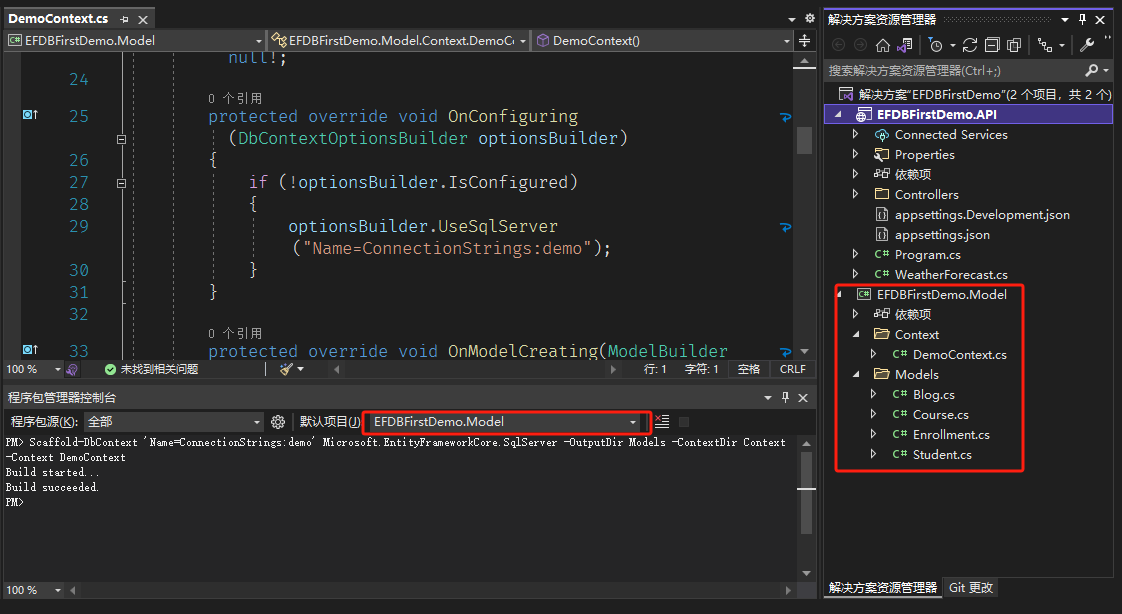1122x614 pixels.
Task: Open the member dropdown showing DemoContext()
Action: (663, 41)
